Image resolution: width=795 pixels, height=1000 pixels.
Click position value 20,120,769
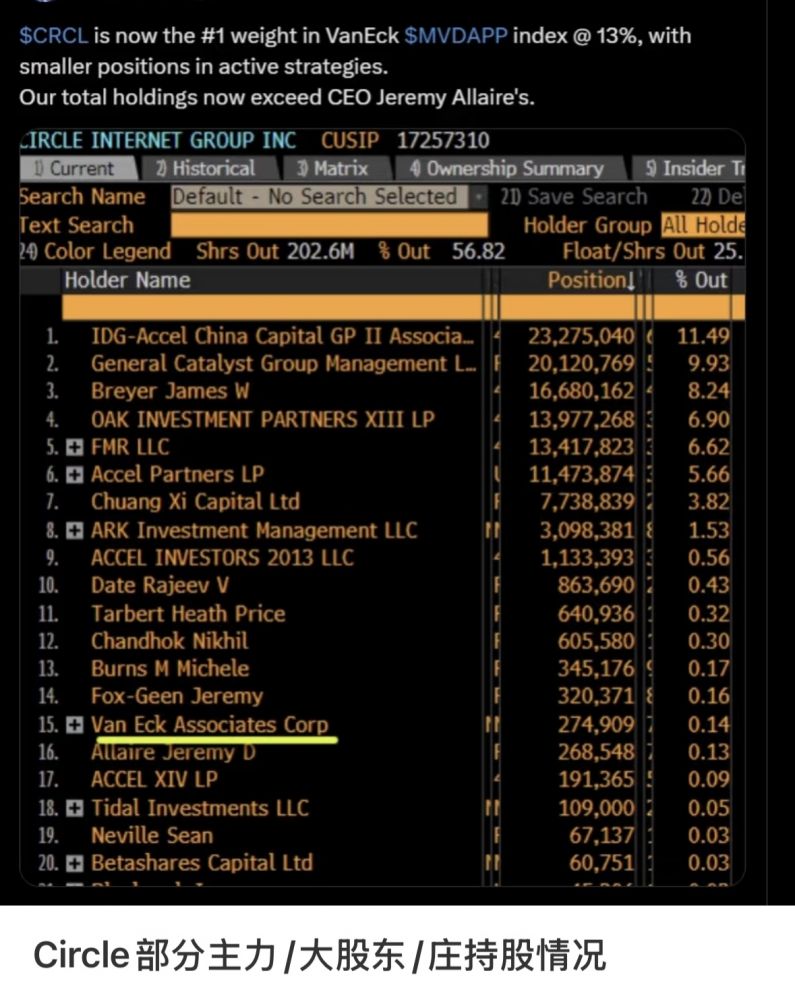581,364
